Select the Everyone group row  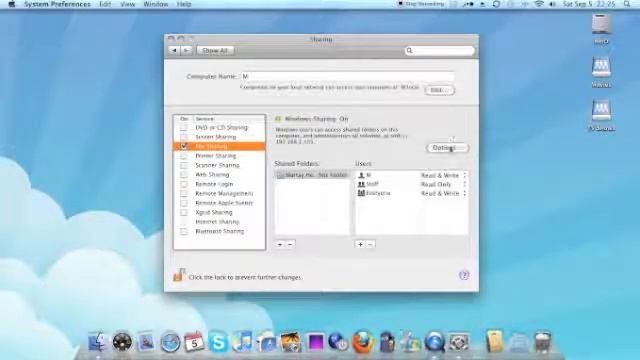click(x=411, y=193)
